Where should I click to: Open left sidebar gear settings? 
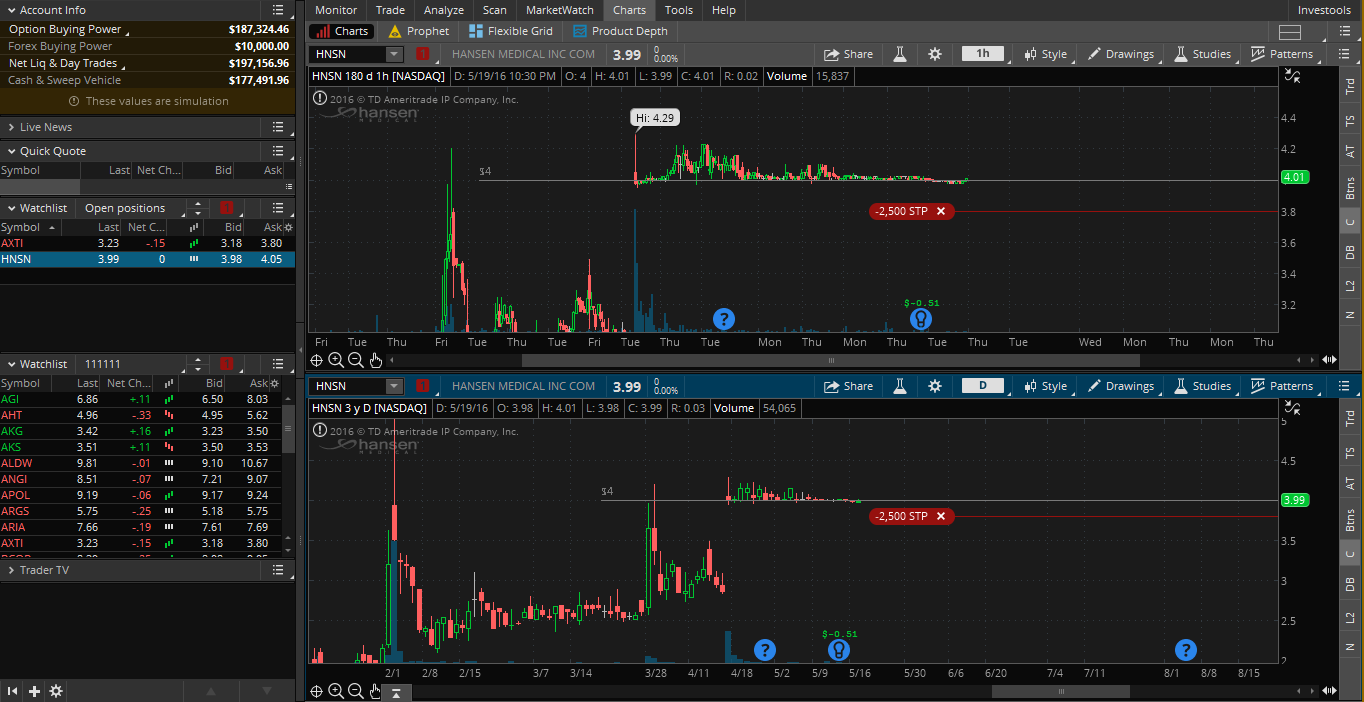click(x=56, y=691)
